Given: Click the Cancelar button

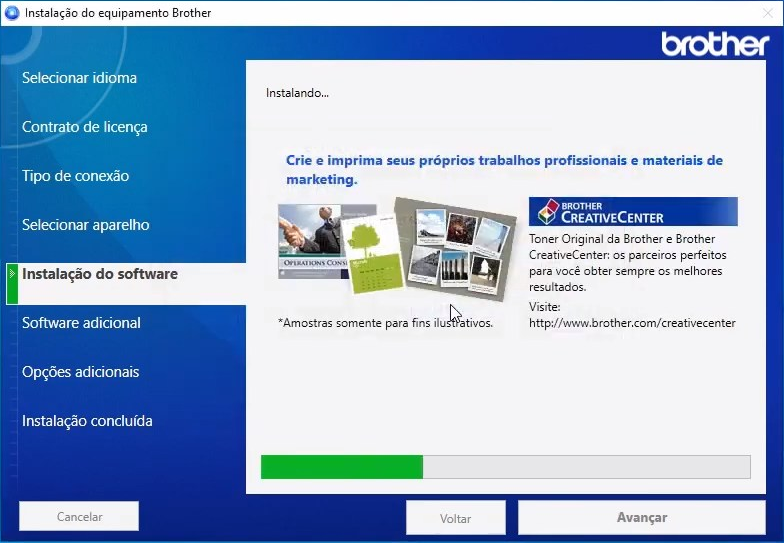Looking at the screenshot, I should coord(79,516).
